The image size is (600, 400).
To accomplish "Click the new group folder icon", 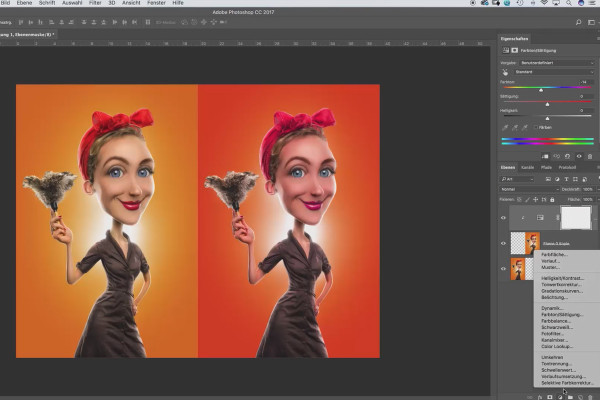I will [570, 397].
